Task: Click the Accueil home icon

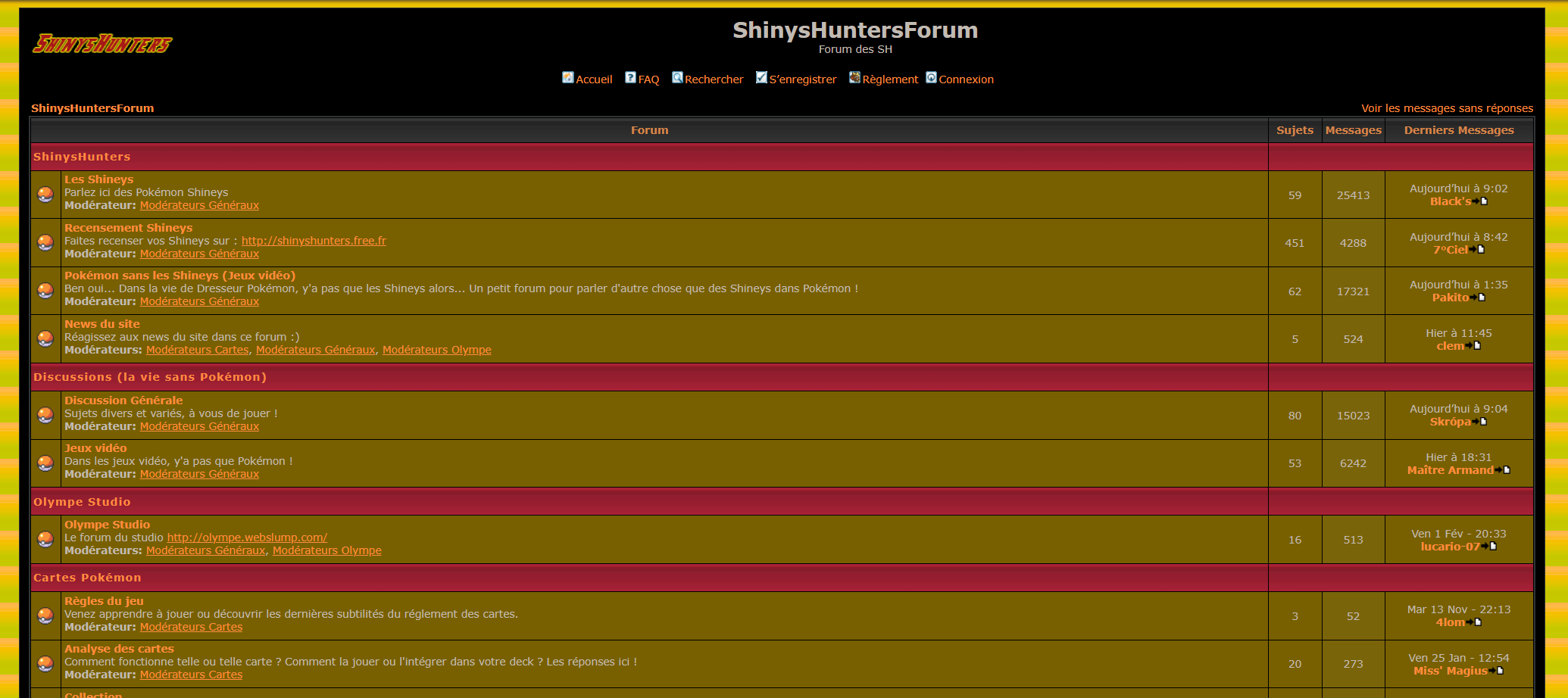Action: (x=568, y=77)
